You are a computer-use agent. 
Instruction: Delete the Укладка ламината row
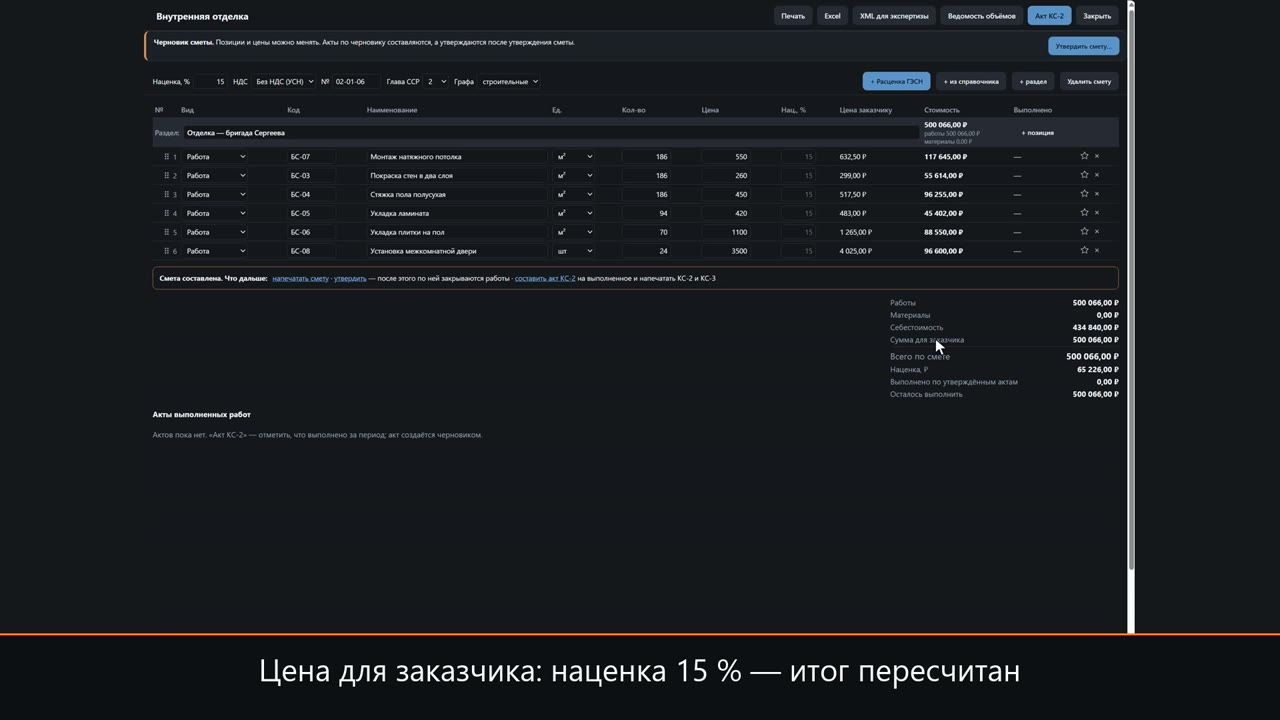pyautogui.click(x=1097, y=213)
